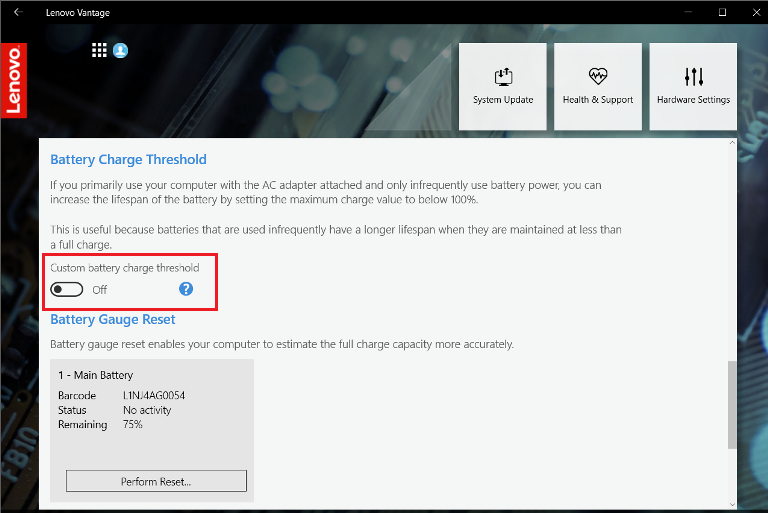Open the Hardware Settings tile
This screenshot has width=768, height=513.
coord(693,87)
